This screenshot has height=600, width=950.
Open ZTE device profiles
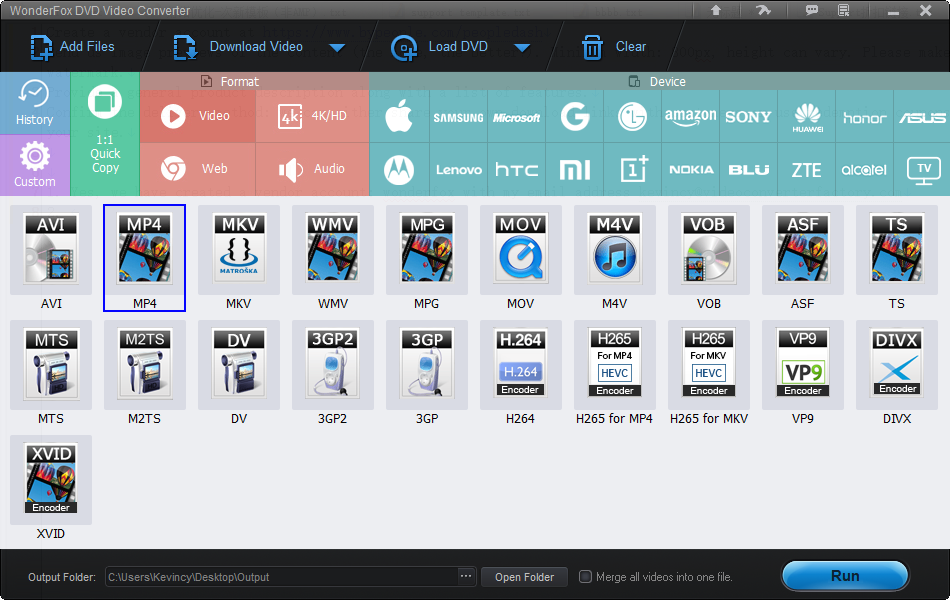pyautogui.click(x=807, y=170)
